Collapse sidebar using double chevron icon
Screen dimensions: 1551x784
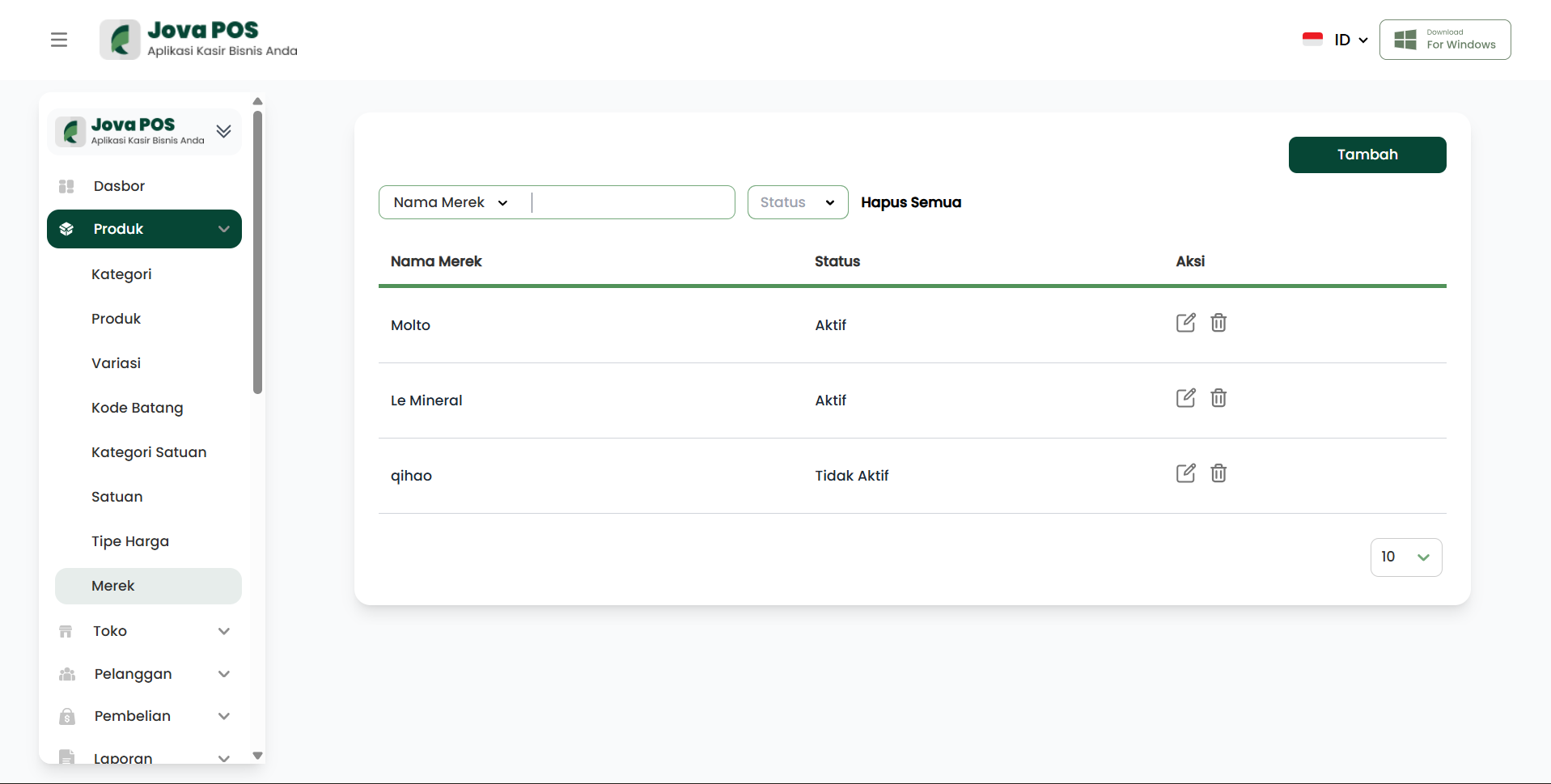point(224,131)
